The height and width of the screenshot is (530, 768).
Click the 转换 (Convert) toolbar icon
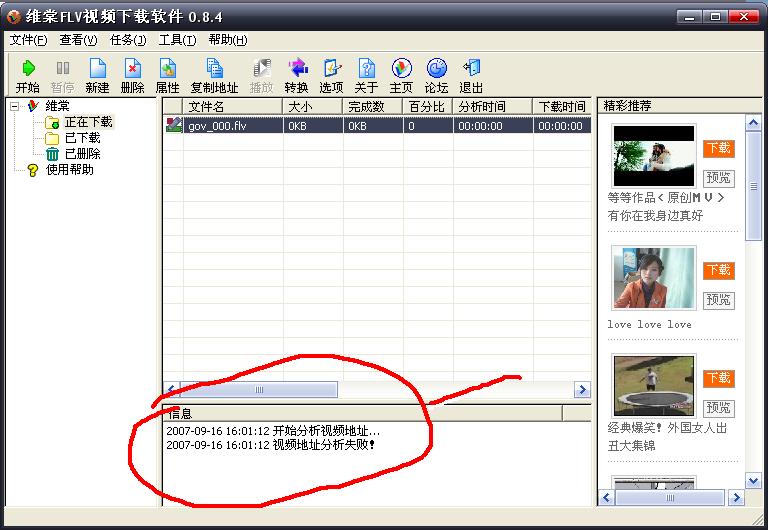pyautogui.click(x=297, y=68)
